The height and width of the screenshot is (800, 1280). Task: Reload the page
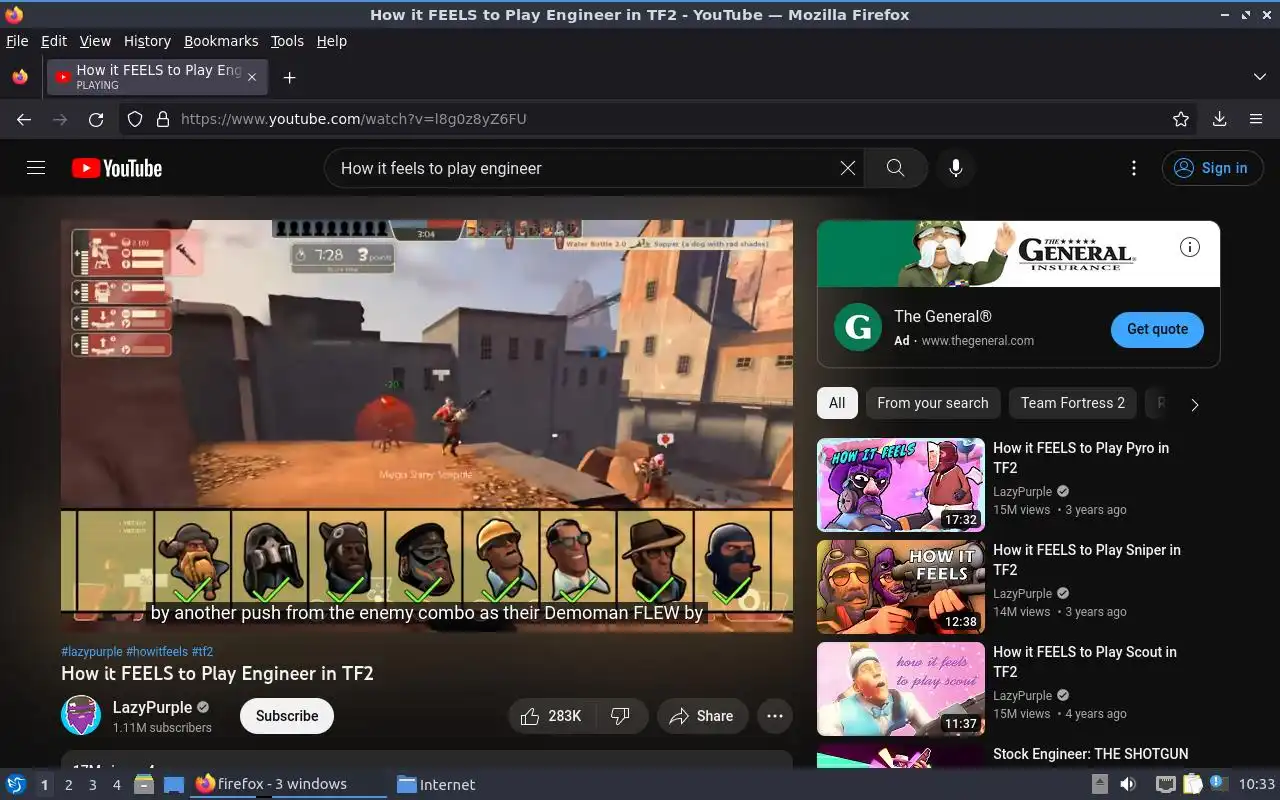(96, 119)
